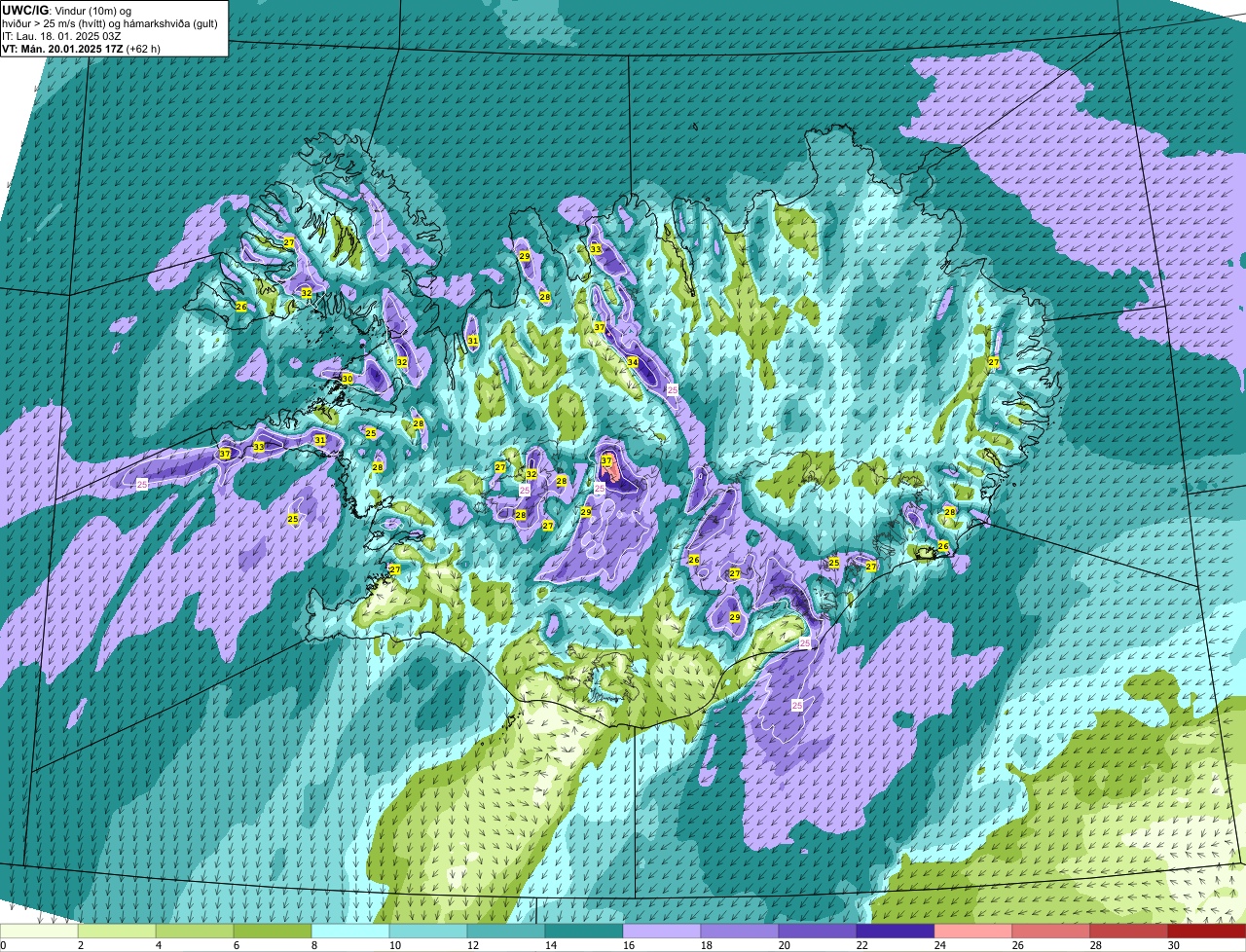Click the legend scale tick label '12'
The image size is (1246, 952).
pyautogui.click(x=473, y=945)
